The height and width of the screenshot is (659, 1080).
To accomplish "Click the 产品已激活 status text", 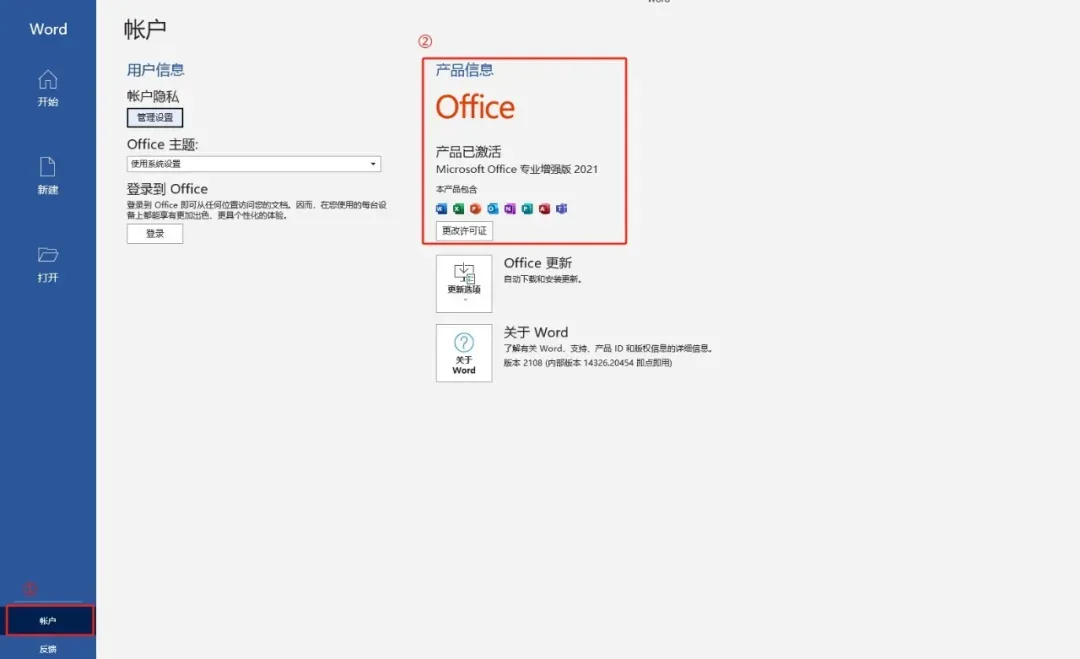I will (468, 151).
